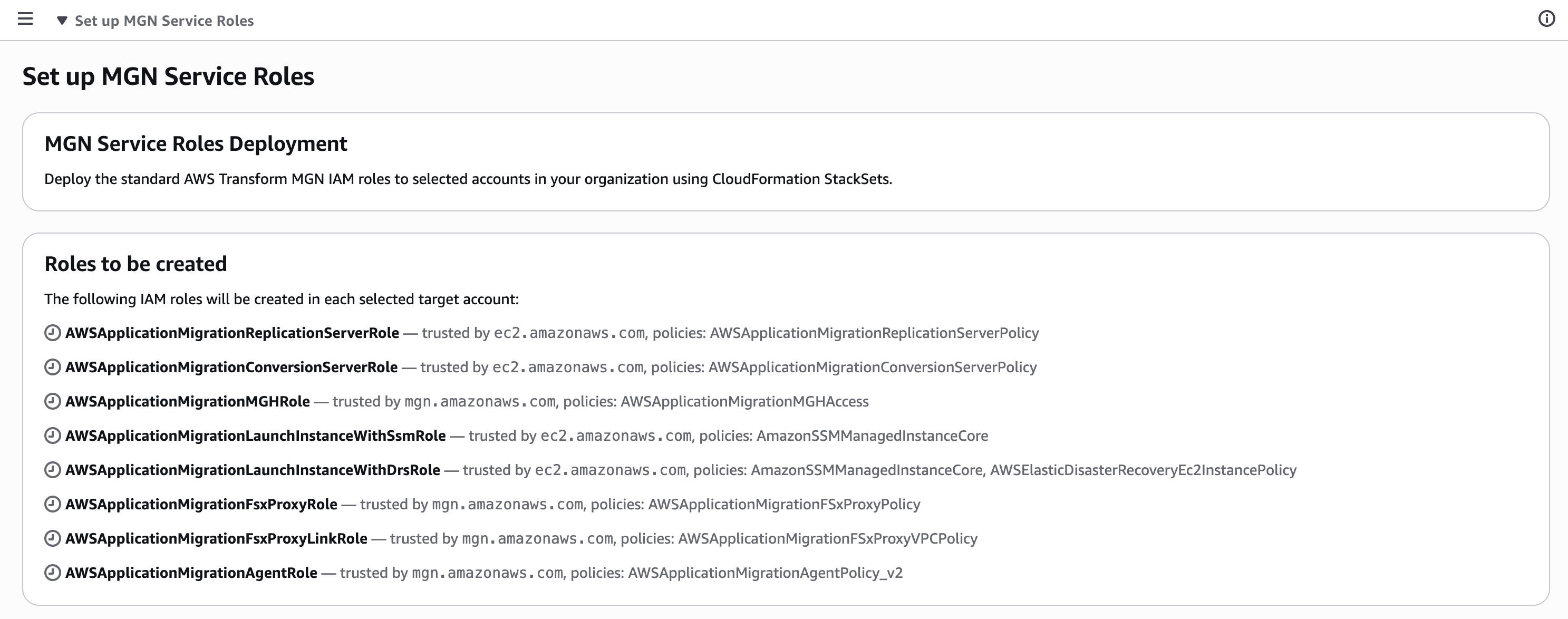Viewport: 1568px width, 619px height.
Task: Collapse the Set up MGN Service Roles breadcrumb triangle
Action: click(x=62, y=21)
